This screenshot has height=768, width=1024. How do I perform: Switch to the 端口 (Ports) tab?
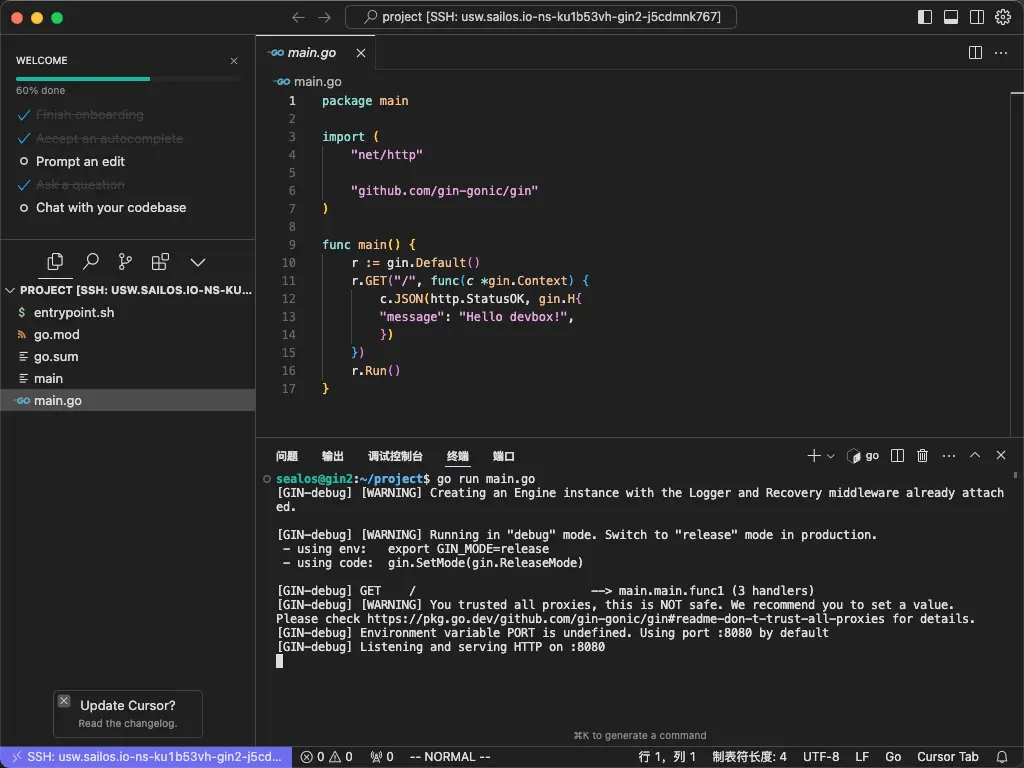[x=503, y=456]
